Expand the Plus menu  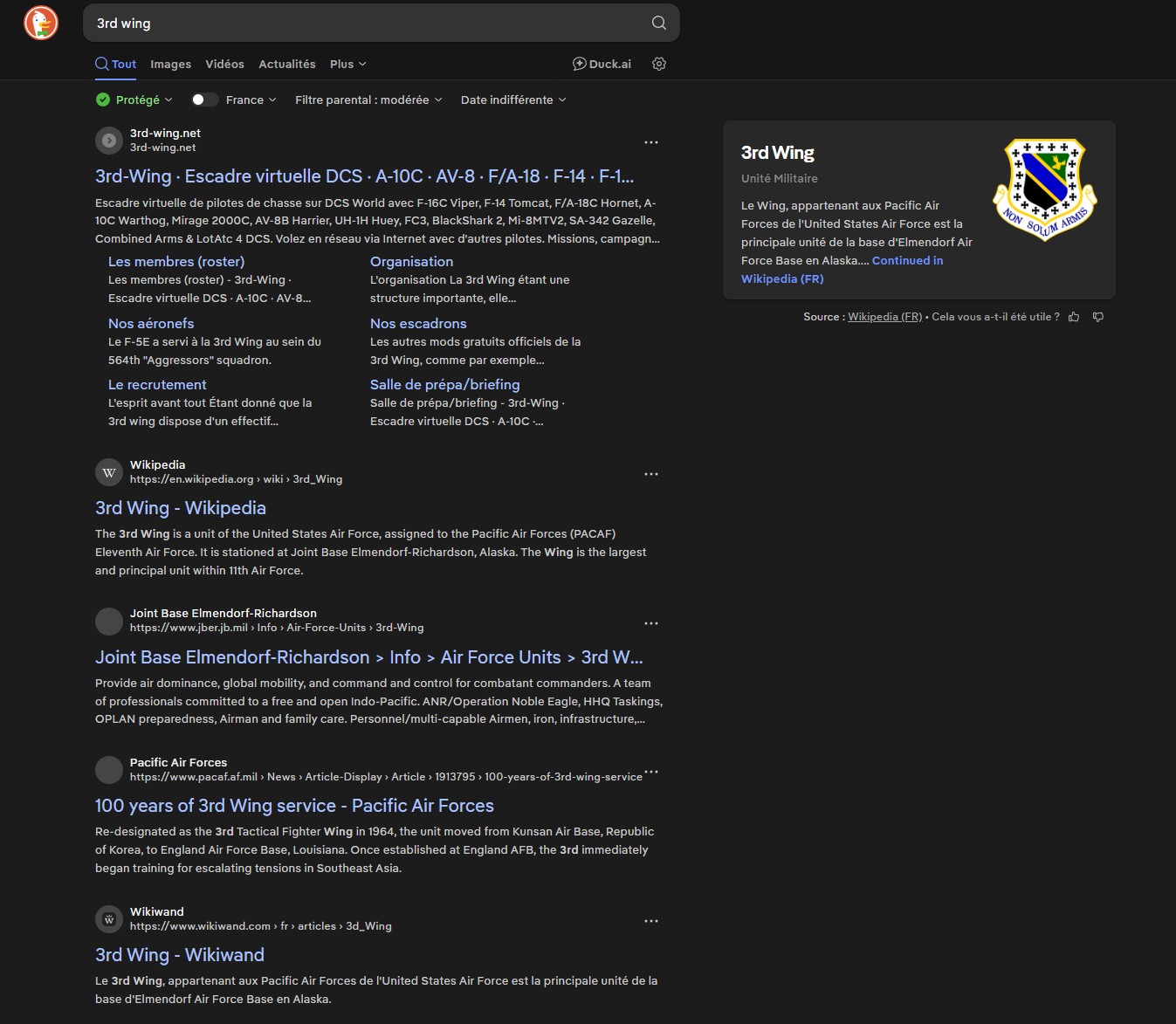coord(347,64)
